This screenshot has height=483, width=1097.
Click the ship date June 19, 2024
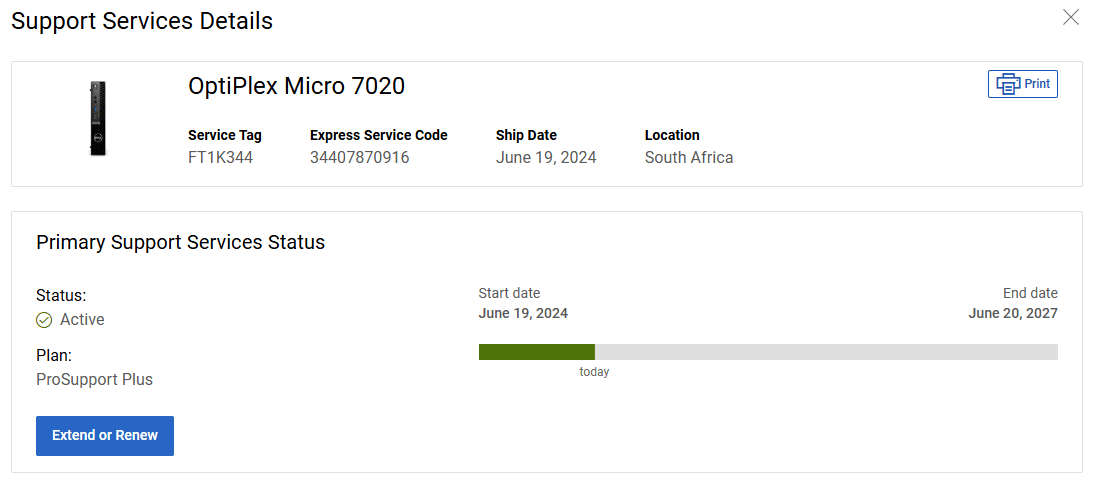pyautogui.click(x=546, y=157)
